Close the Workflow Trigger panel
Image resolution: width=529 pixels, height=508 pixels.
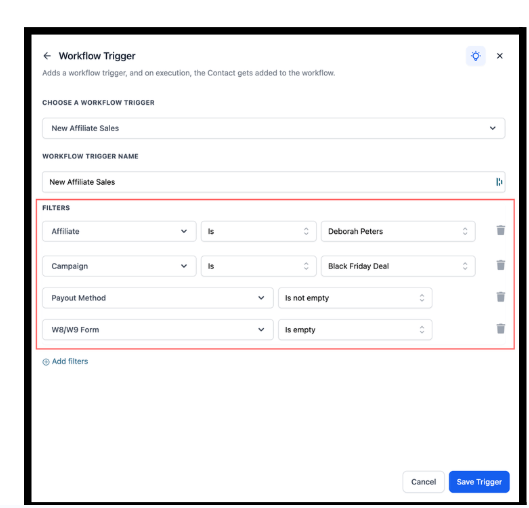pyautogui.click(x=500, y=56)
